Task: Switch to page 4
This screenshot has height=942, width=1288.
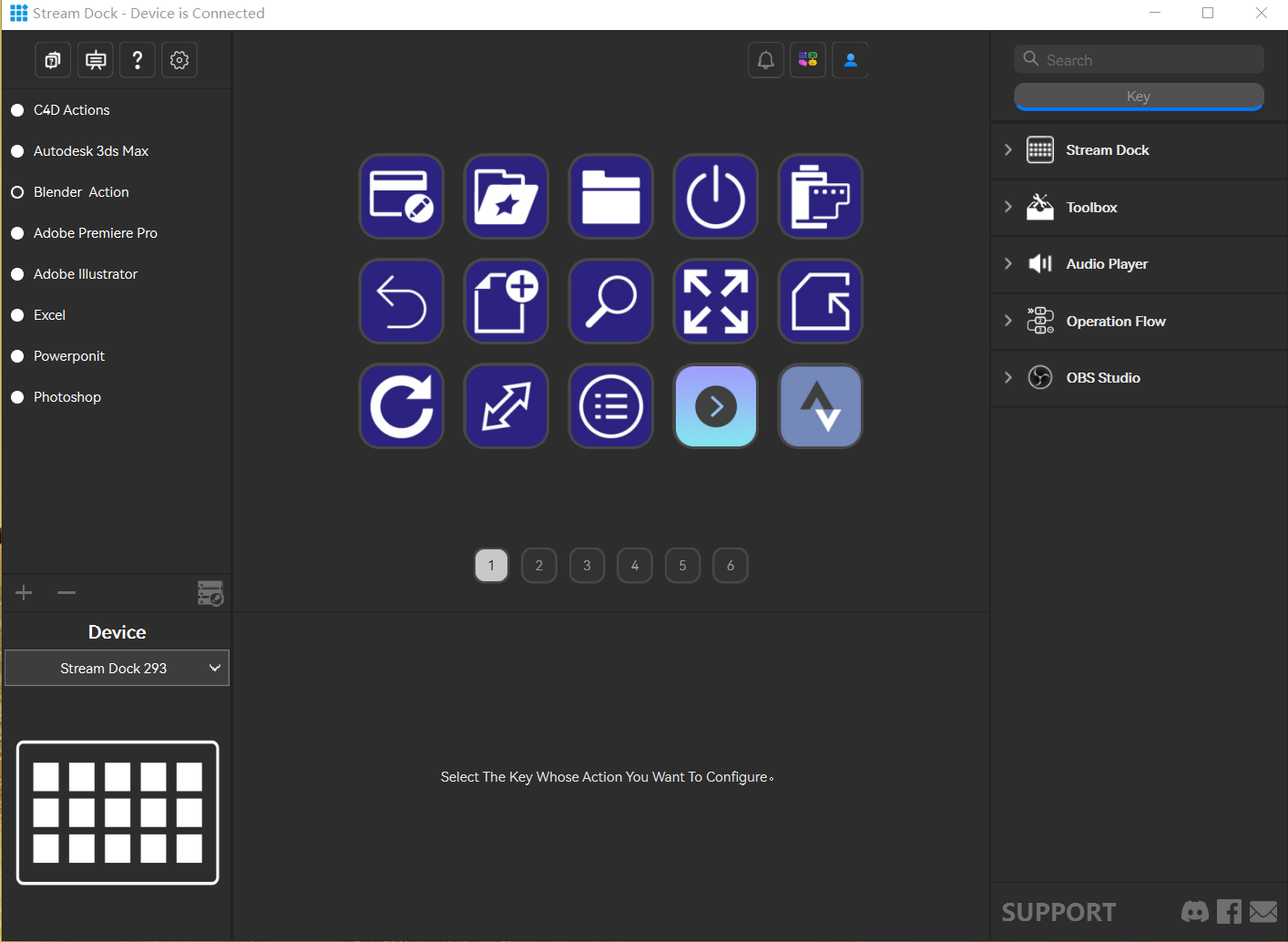Action: tap(635, 566)
